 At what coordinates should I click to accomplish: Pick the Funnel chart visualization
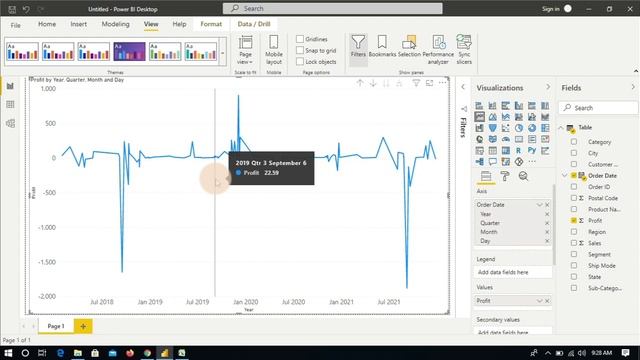pyautogui.click(x=493, y=128)
